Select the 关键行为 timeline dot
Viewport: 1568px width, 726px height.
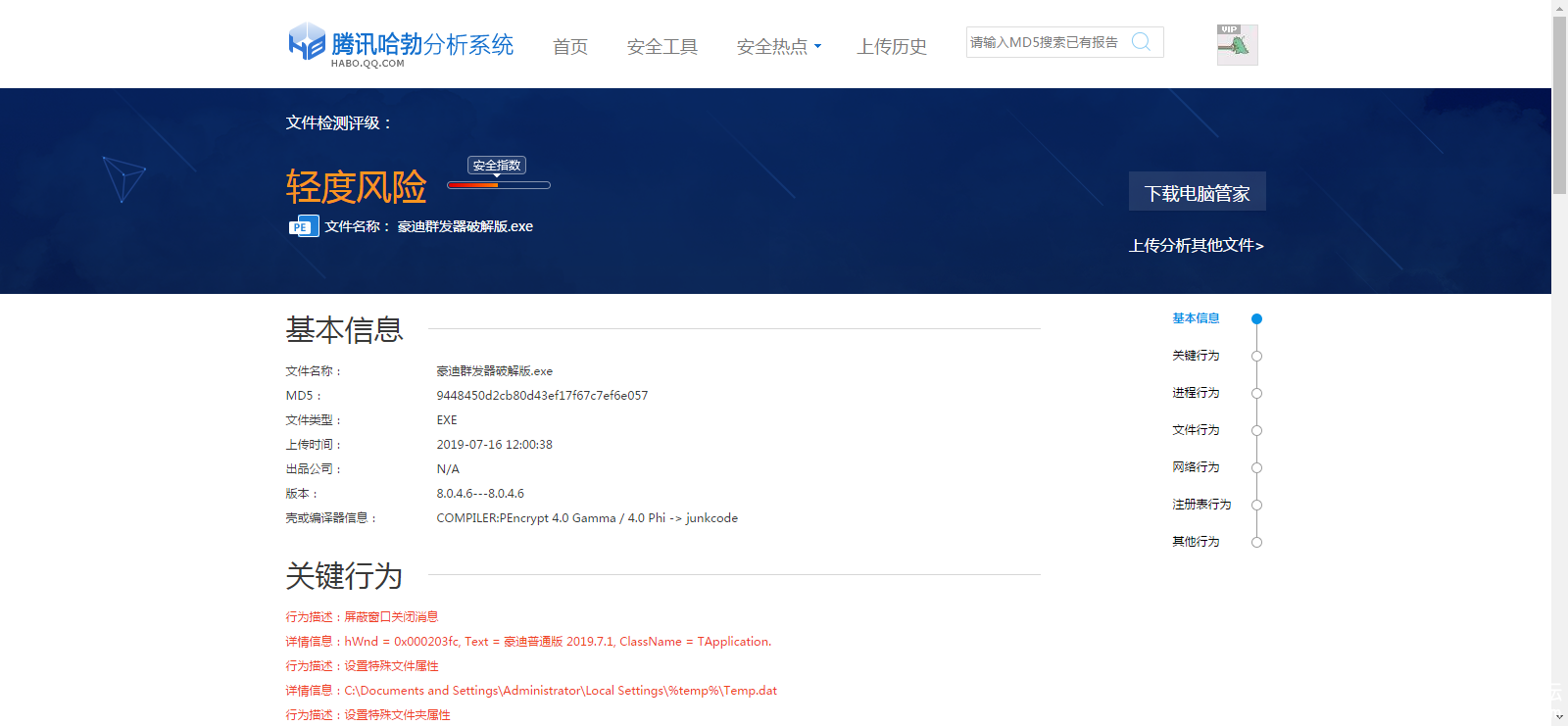point(1256,357)
